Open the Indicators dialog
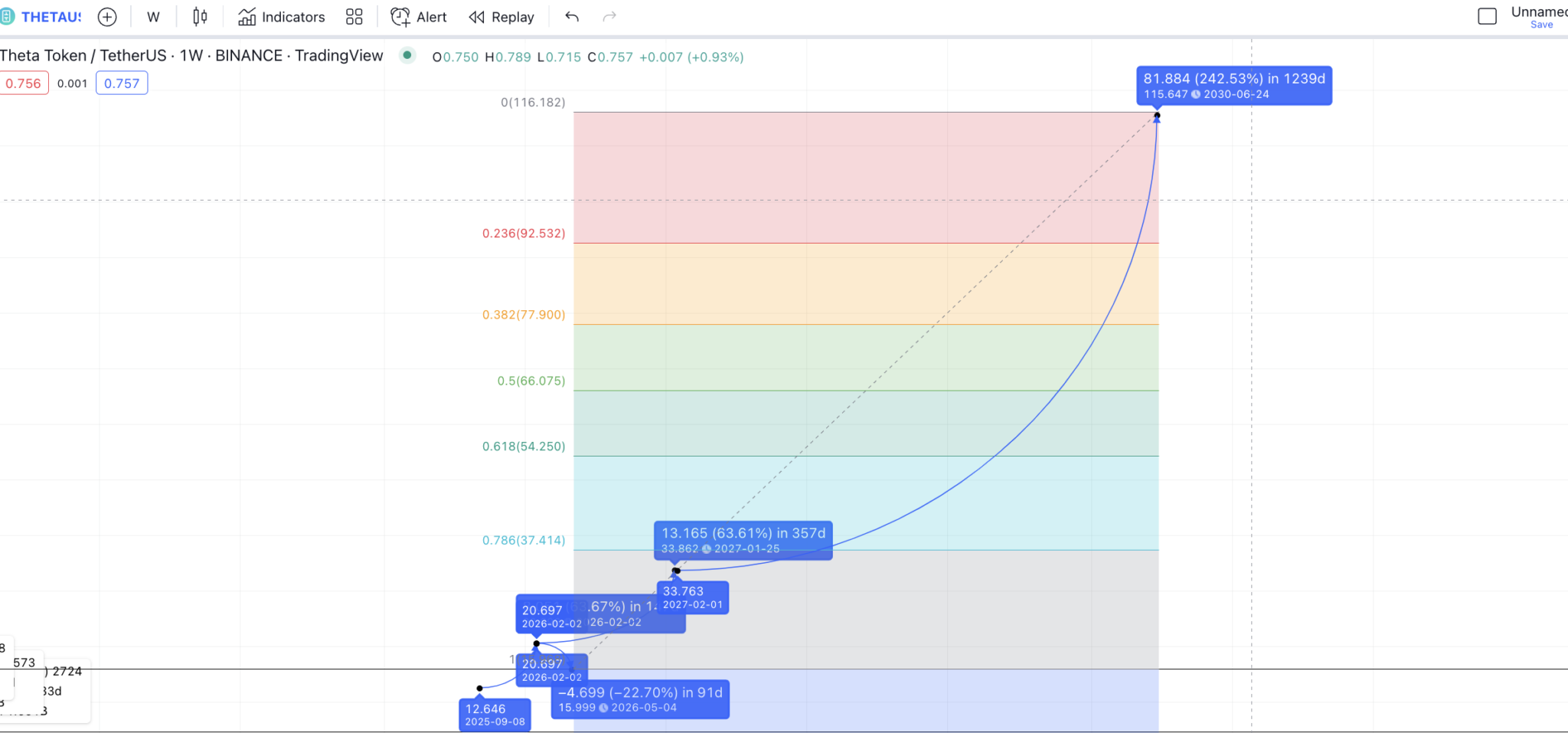The width and height of the screenshot is (1568, 733). tap(282, 17)
